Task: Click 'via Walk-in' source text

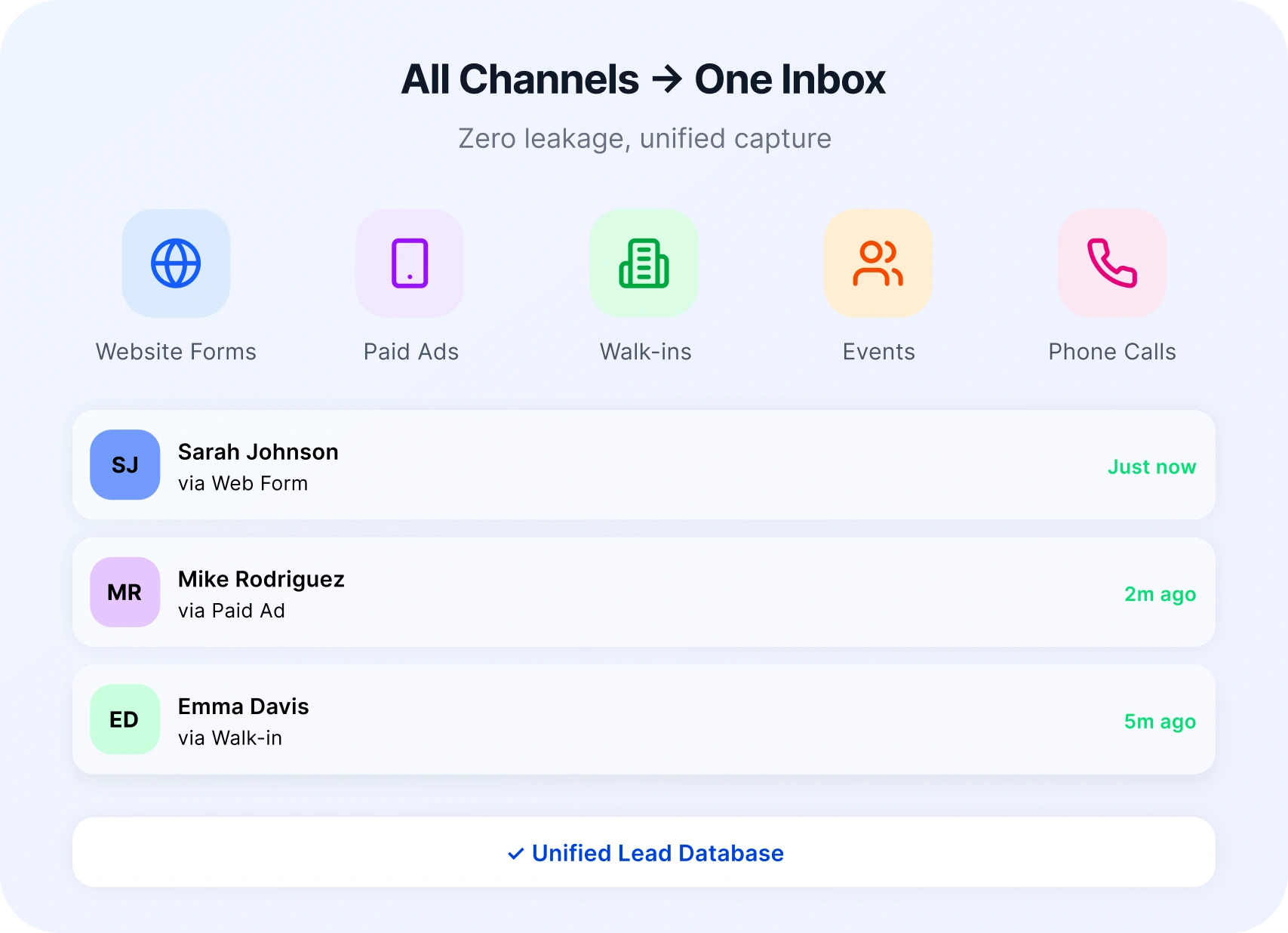Action: pos(230,738)
